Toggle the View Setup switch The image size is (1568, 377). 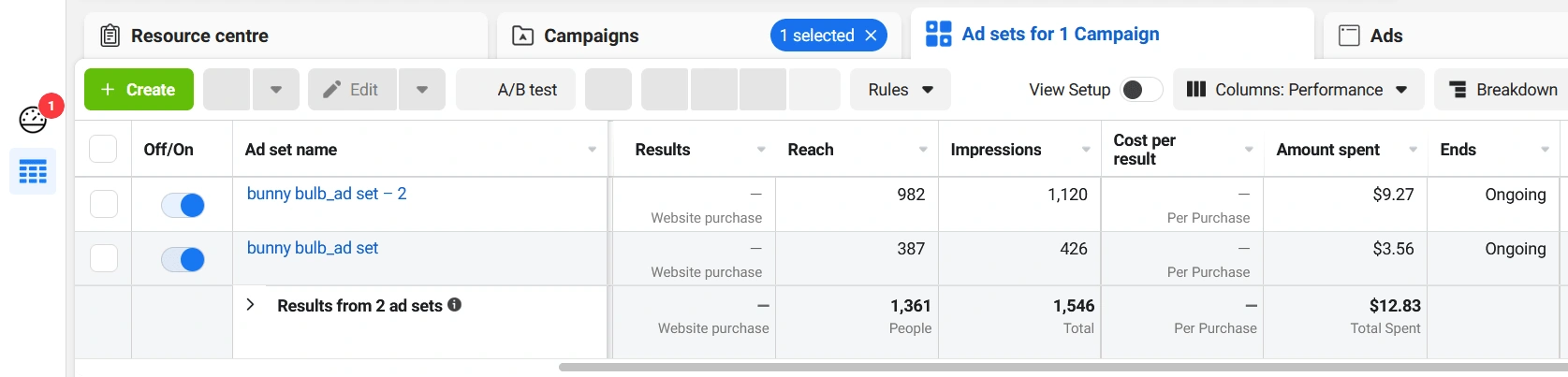tap(1140, 90)
